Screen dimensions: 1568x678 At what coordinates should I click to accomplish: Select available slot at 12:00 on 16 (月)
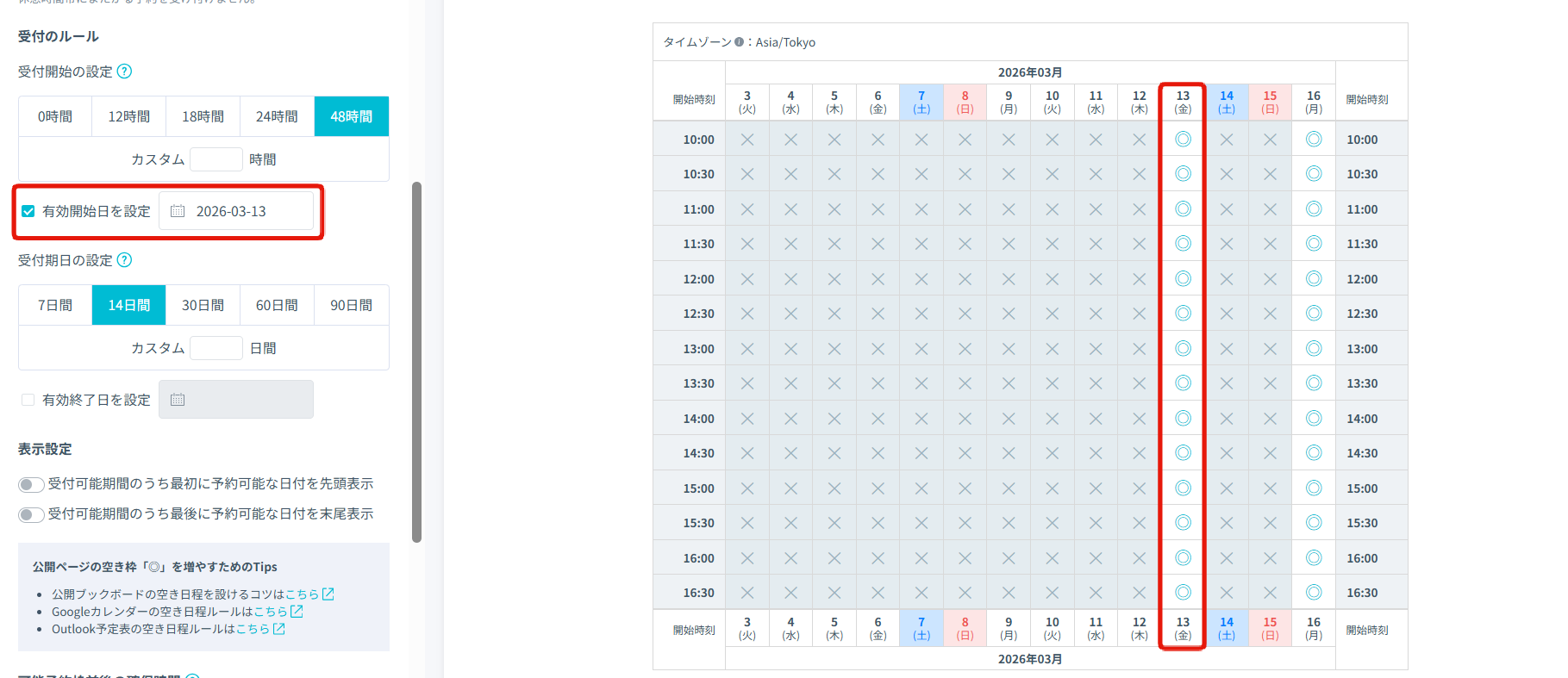pyautogui.click(x=1313, y=279)
